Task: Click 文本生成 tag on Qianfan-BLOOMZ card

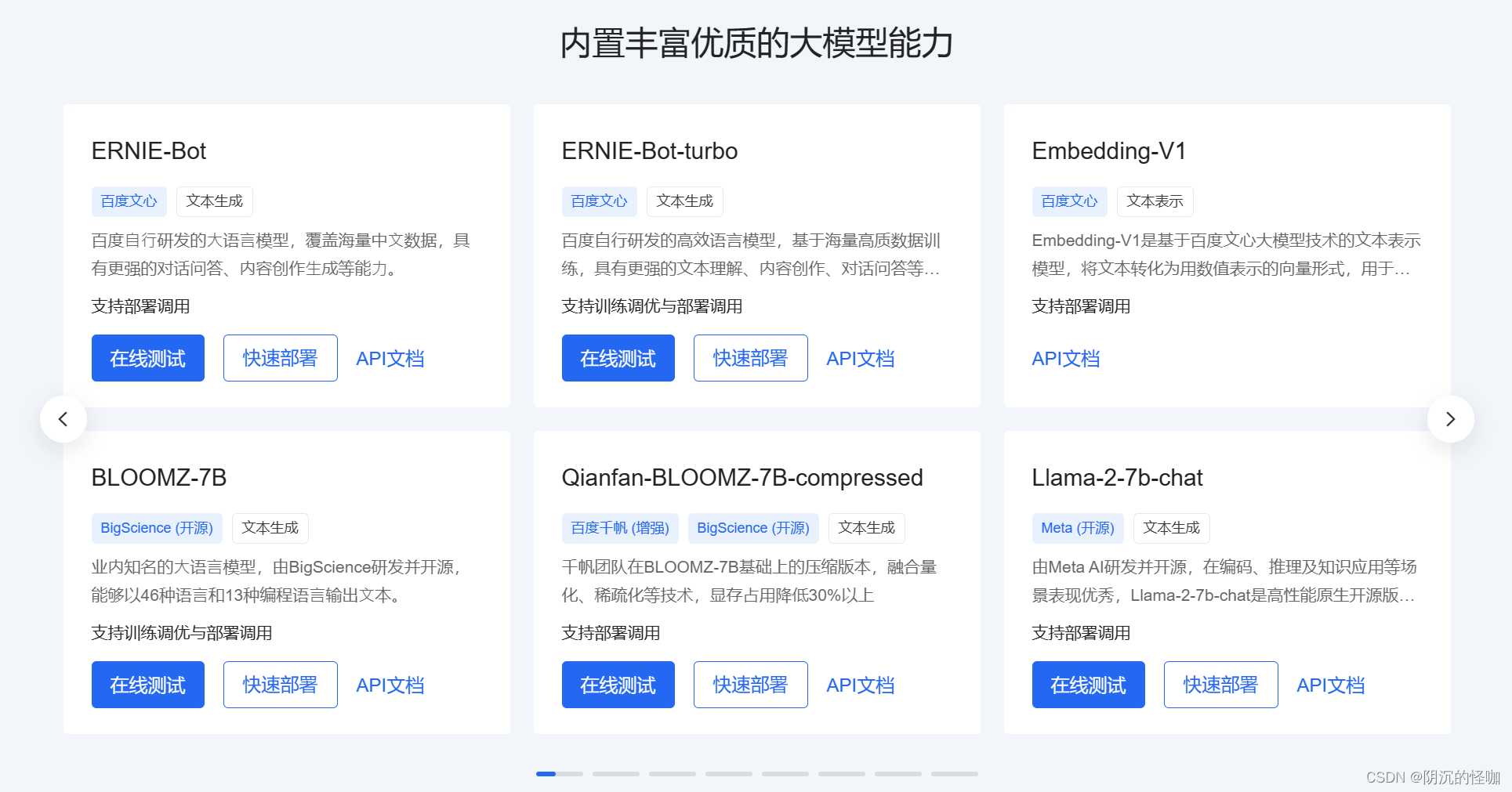Action: click(867, 528)
